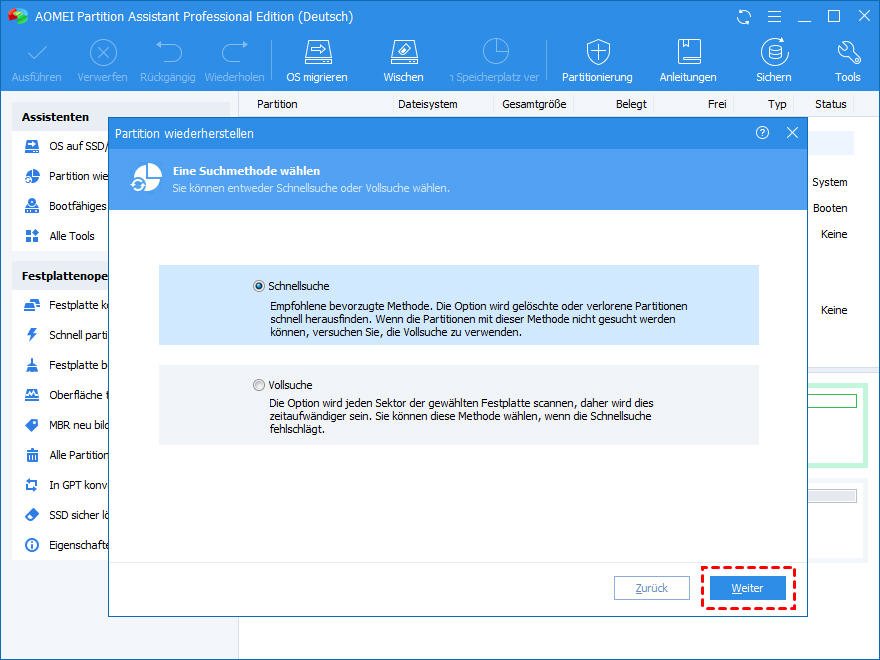Click the Weiter button
This screenshot has width=880, height=660.
point(748,588)
